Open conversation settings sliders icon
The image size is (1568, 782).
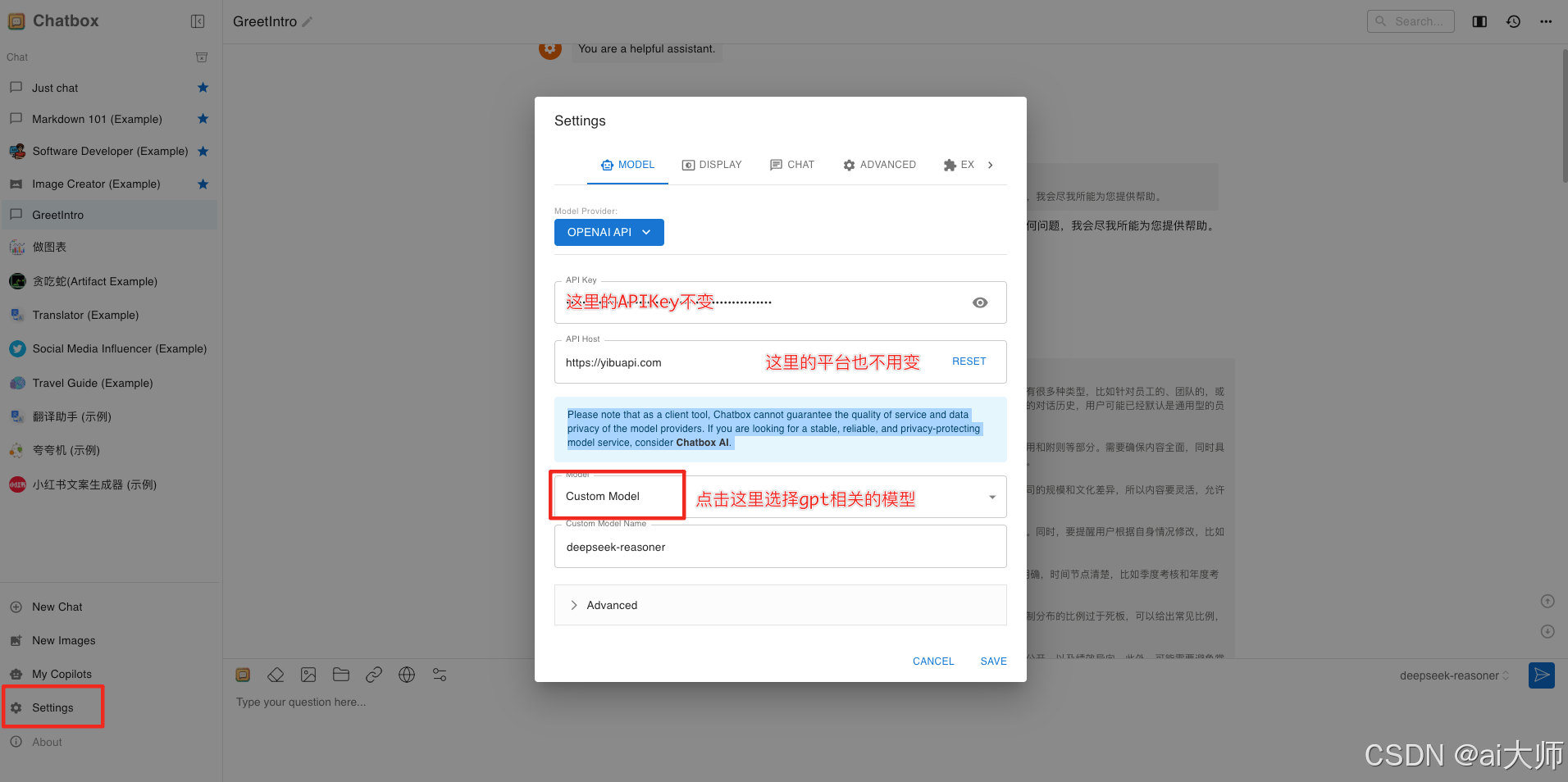[x=440, y=675]
